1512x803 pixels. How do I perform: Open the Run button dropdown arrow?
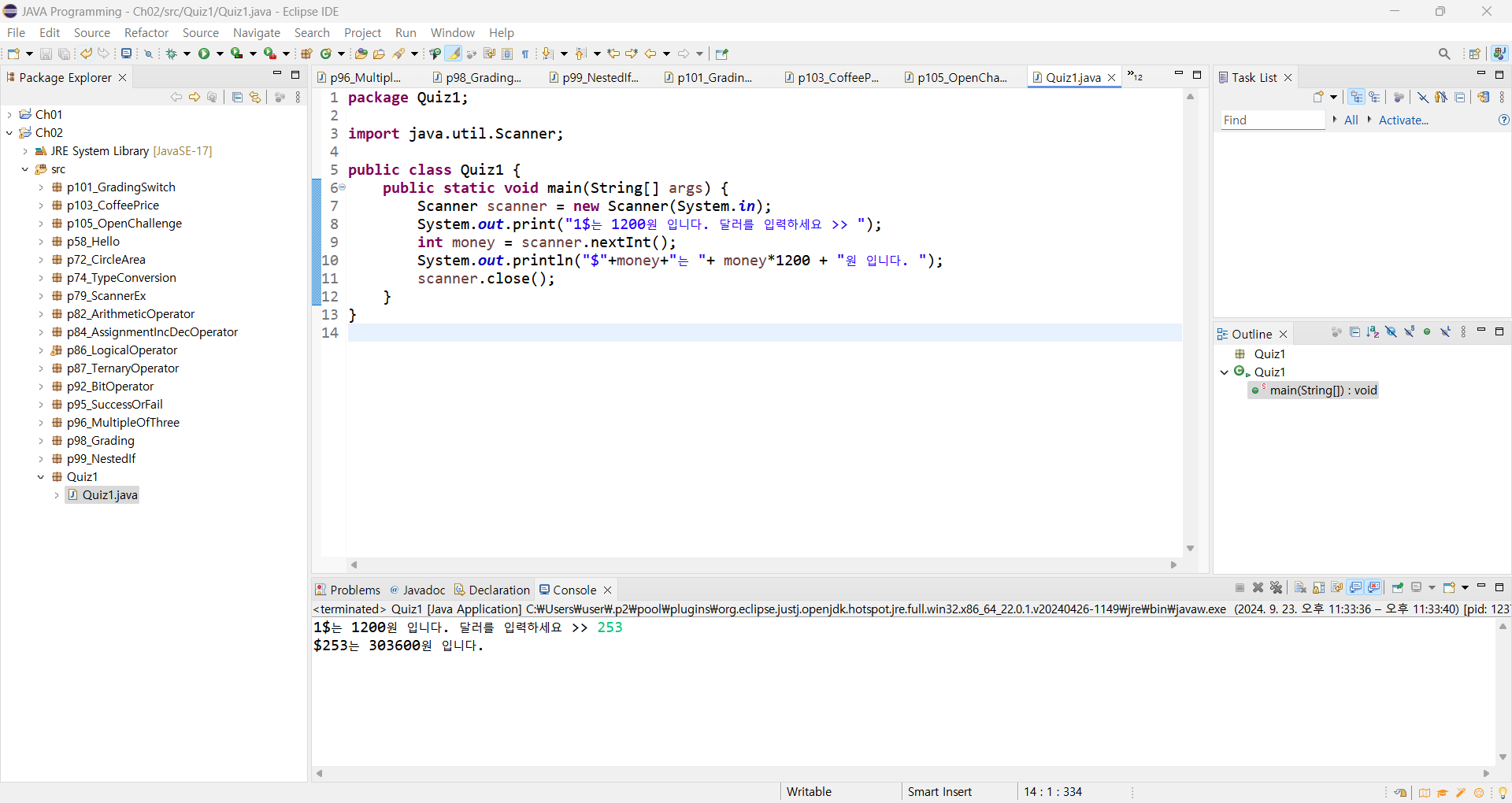tap(220, 54)
